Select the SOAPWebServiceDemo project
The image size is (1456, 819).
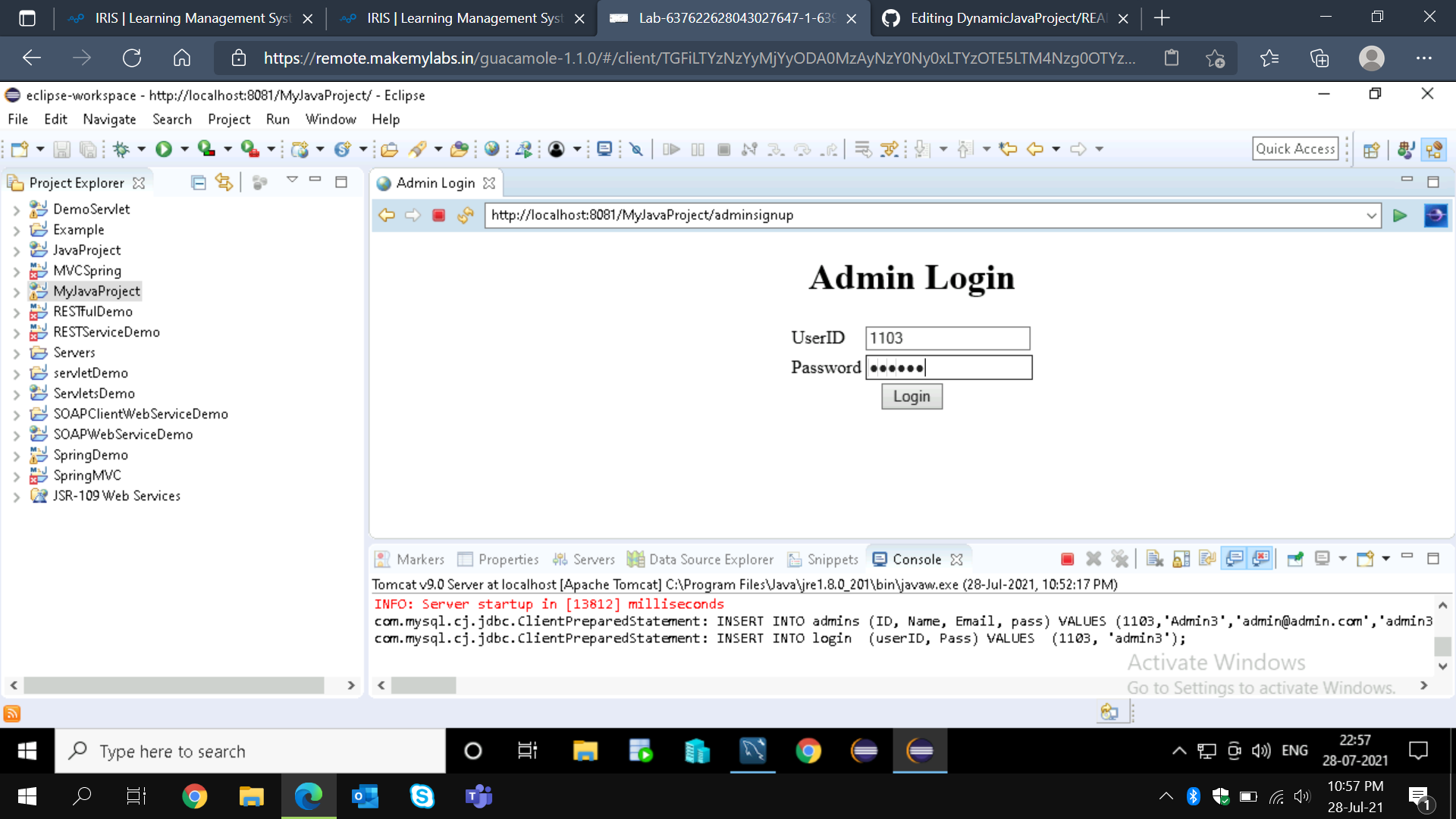(123, 435)
